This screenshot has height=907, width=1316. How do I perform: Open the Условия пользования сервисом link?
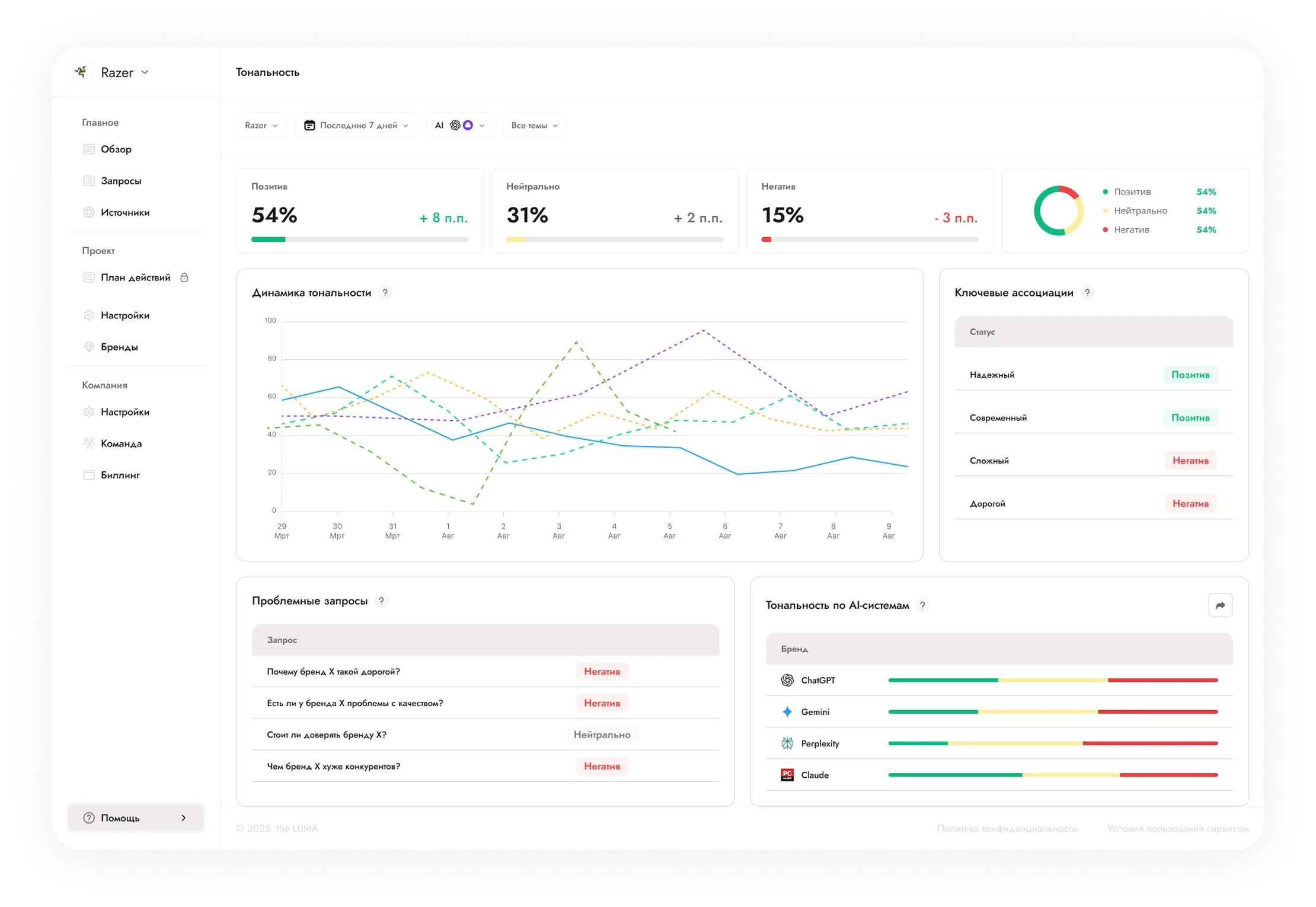(x=1178, y=828)
